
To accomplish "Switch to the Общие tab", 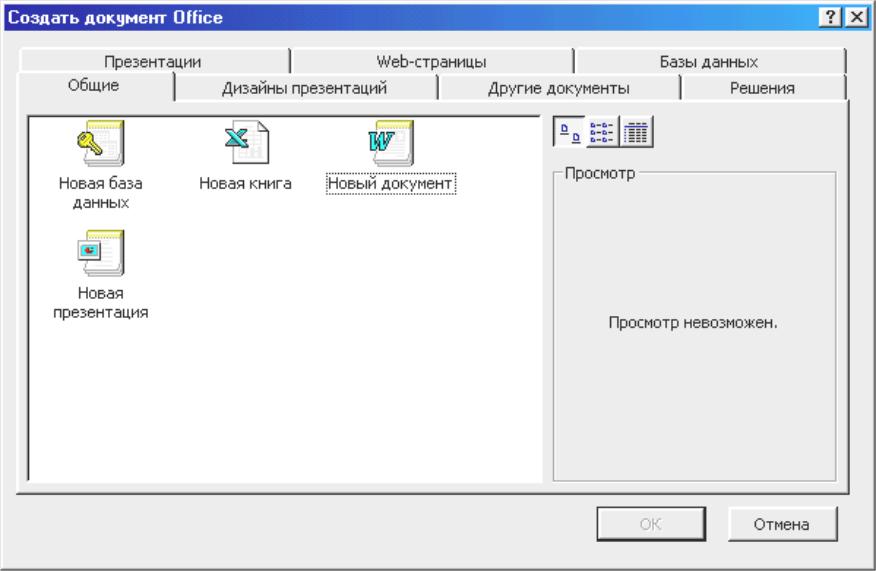I will click(93, 86).
